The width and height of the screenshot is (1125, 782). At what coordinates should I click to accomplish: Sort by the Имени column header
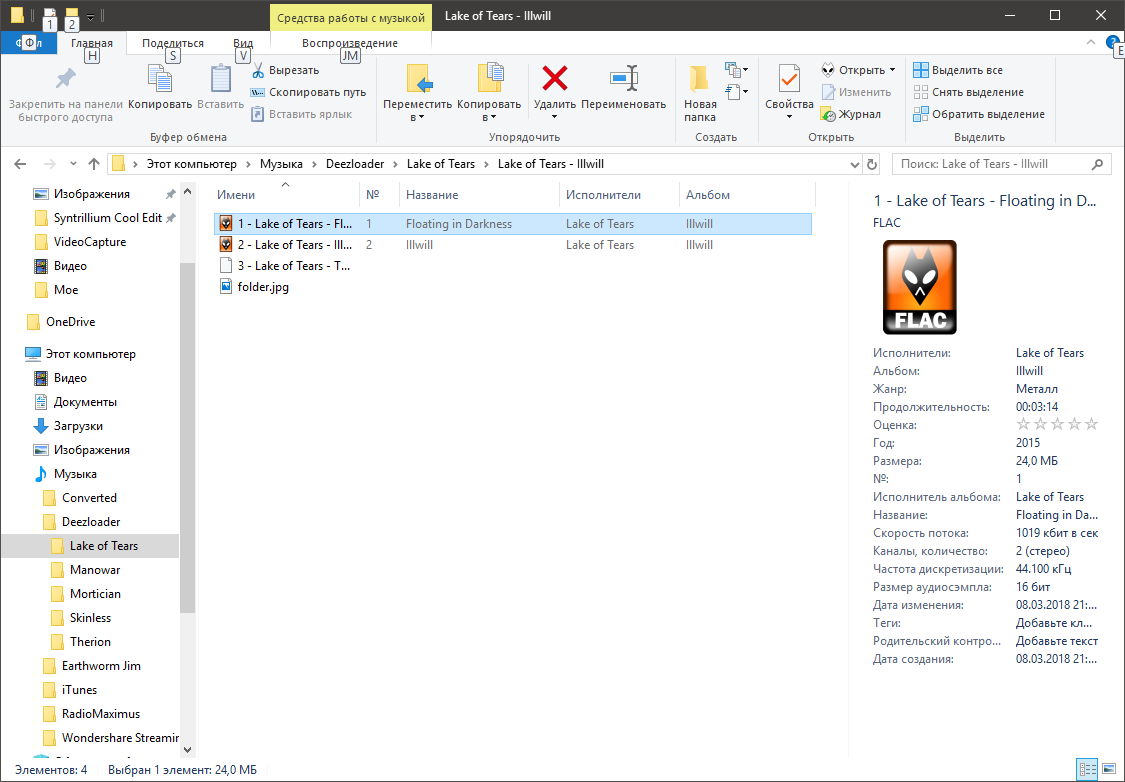pos(286,194)
